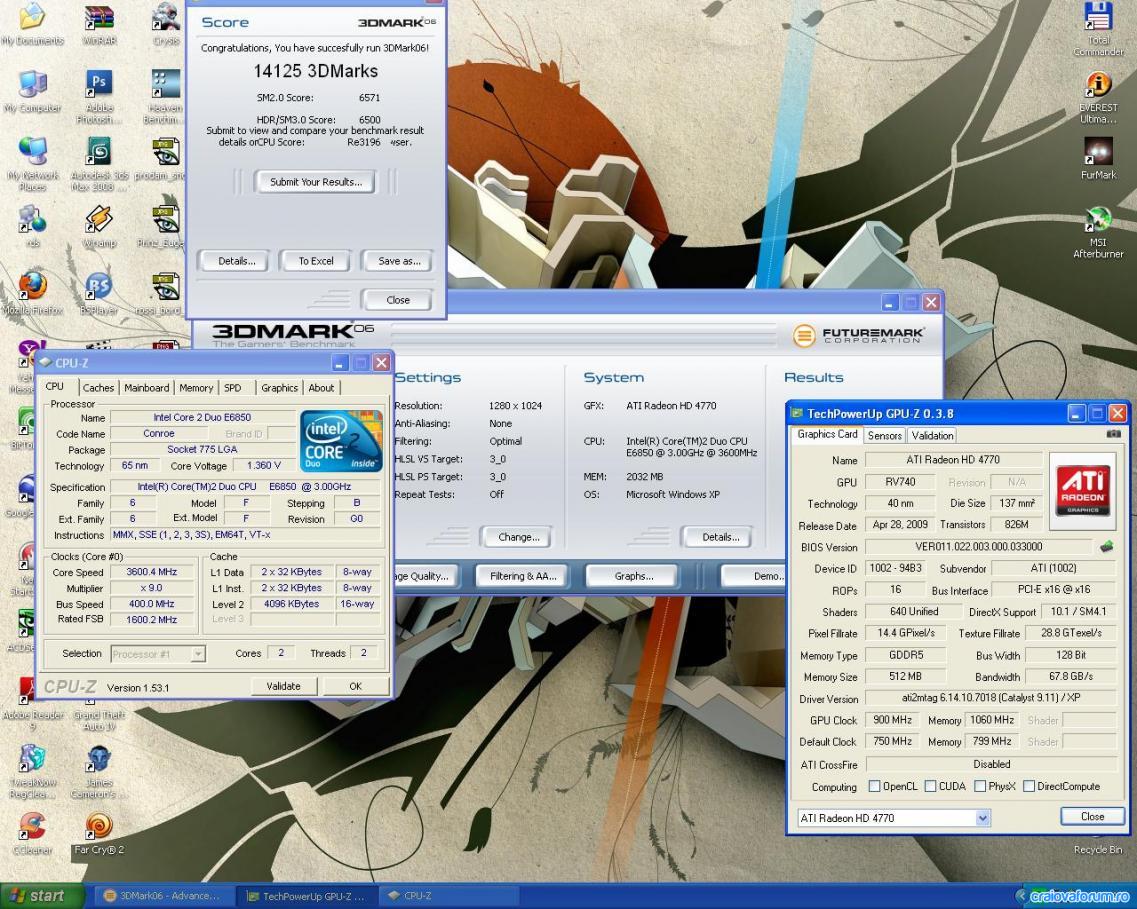Switch to the About tab in CPU-Z

coord(321,388)
